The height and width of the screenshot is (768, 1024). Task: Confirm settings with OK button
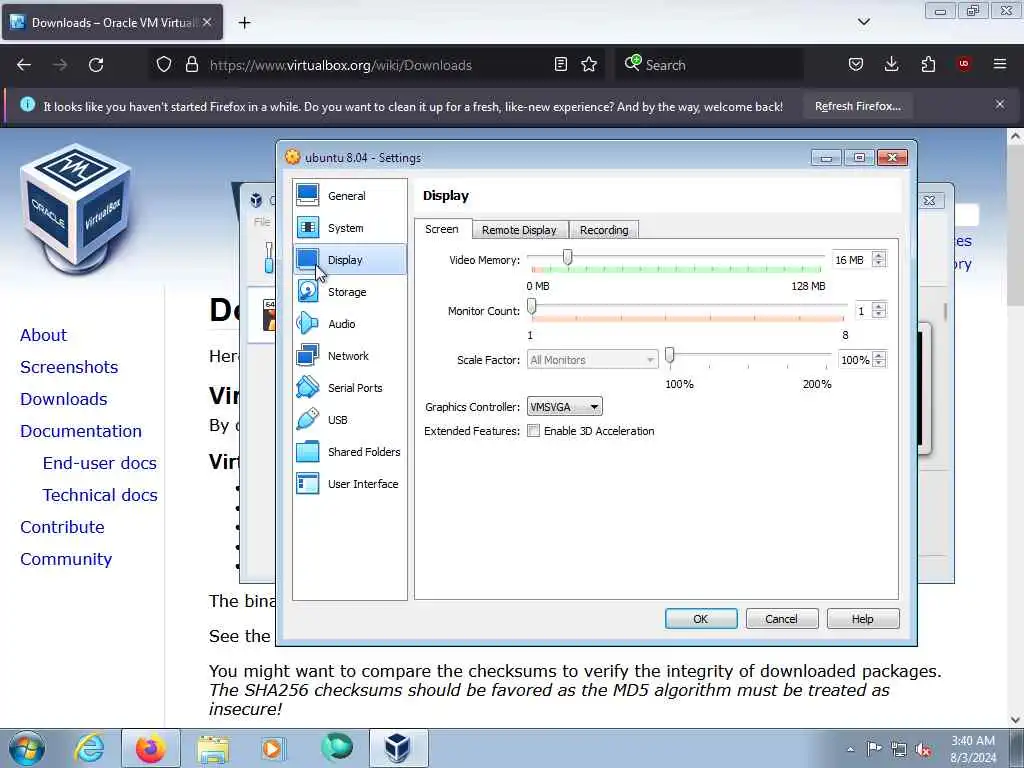coord(701,618)
